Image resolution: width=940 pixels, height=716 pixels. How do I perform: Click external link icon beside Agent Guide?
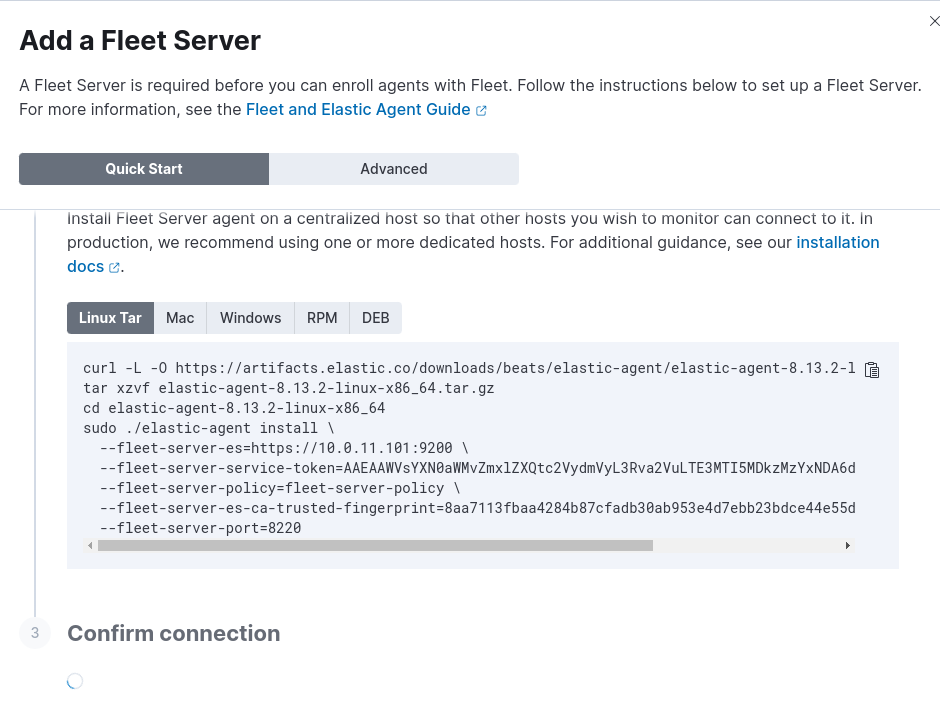pyautogui.click(x=481, y=111)
